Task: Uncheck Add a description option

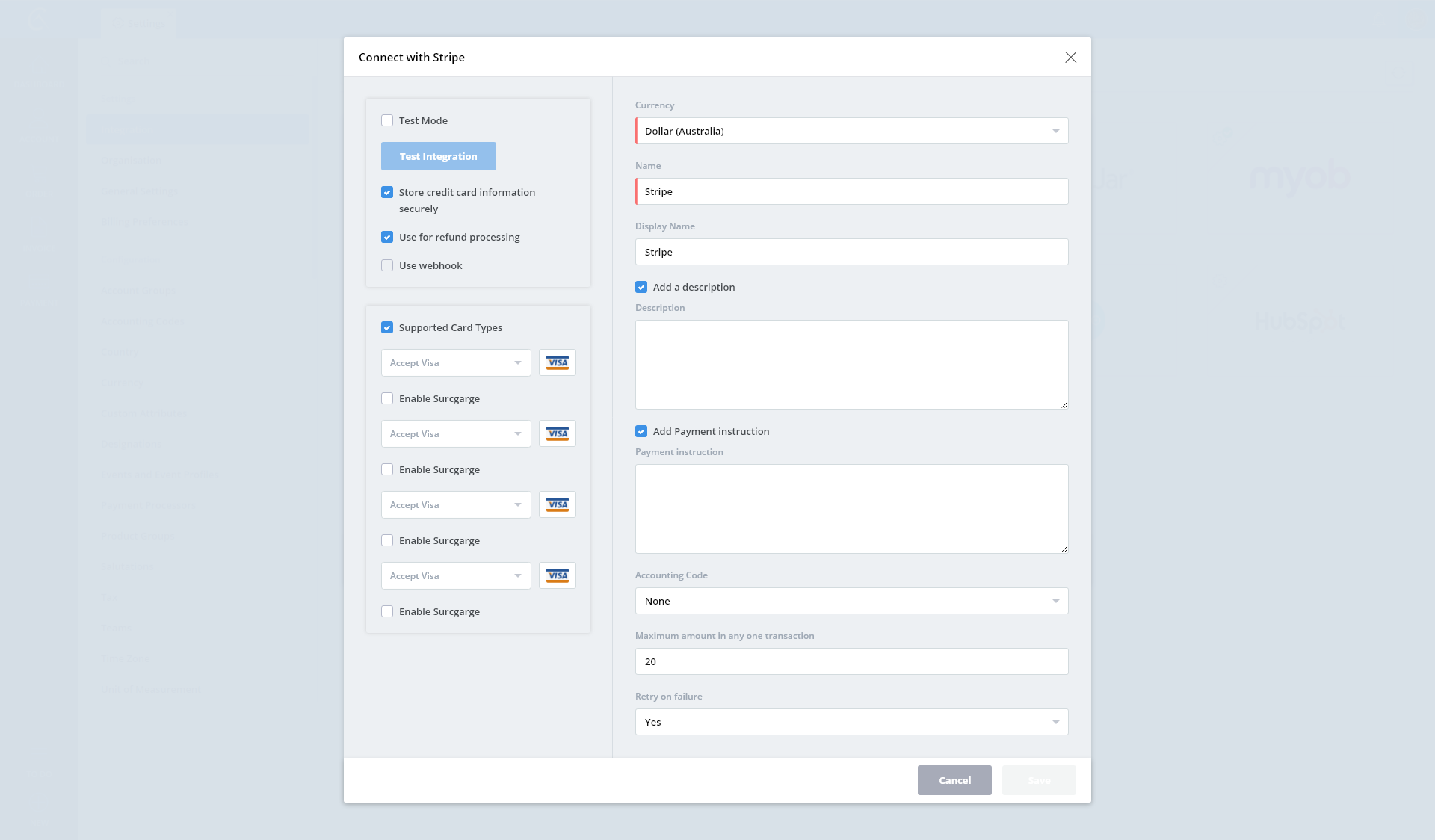Action: (x=641, y=287)
